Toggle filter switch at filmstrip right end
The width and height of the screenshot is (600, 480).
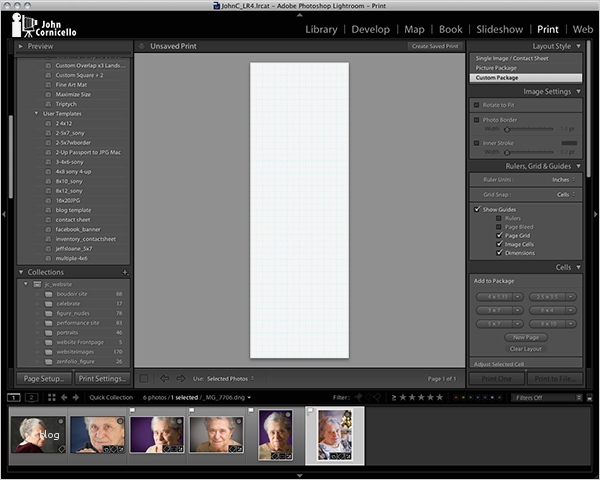click(x=590, y=398)
